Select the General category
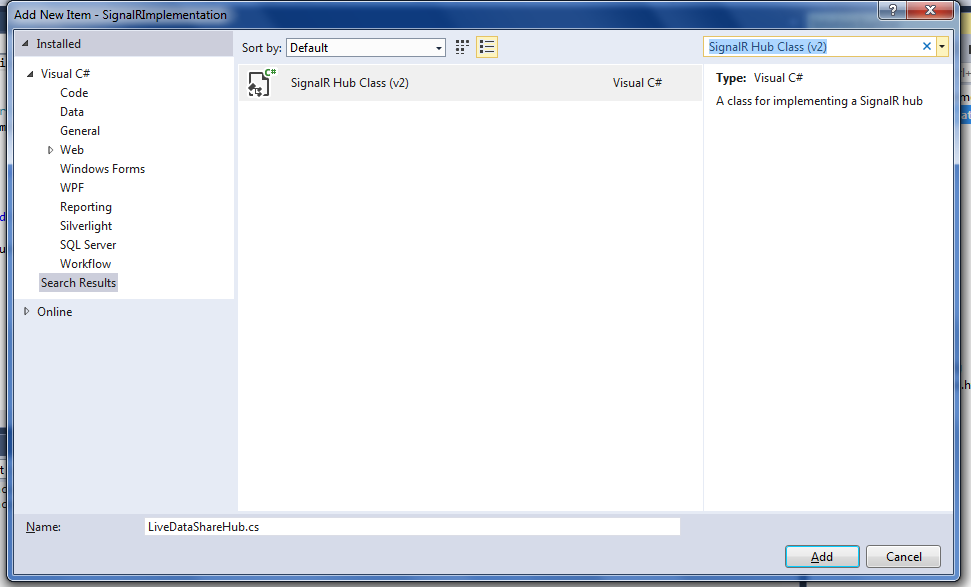Image resolution: width=971 pixels, height=587 pixels. pyautogui.click(x=80, y=131)
